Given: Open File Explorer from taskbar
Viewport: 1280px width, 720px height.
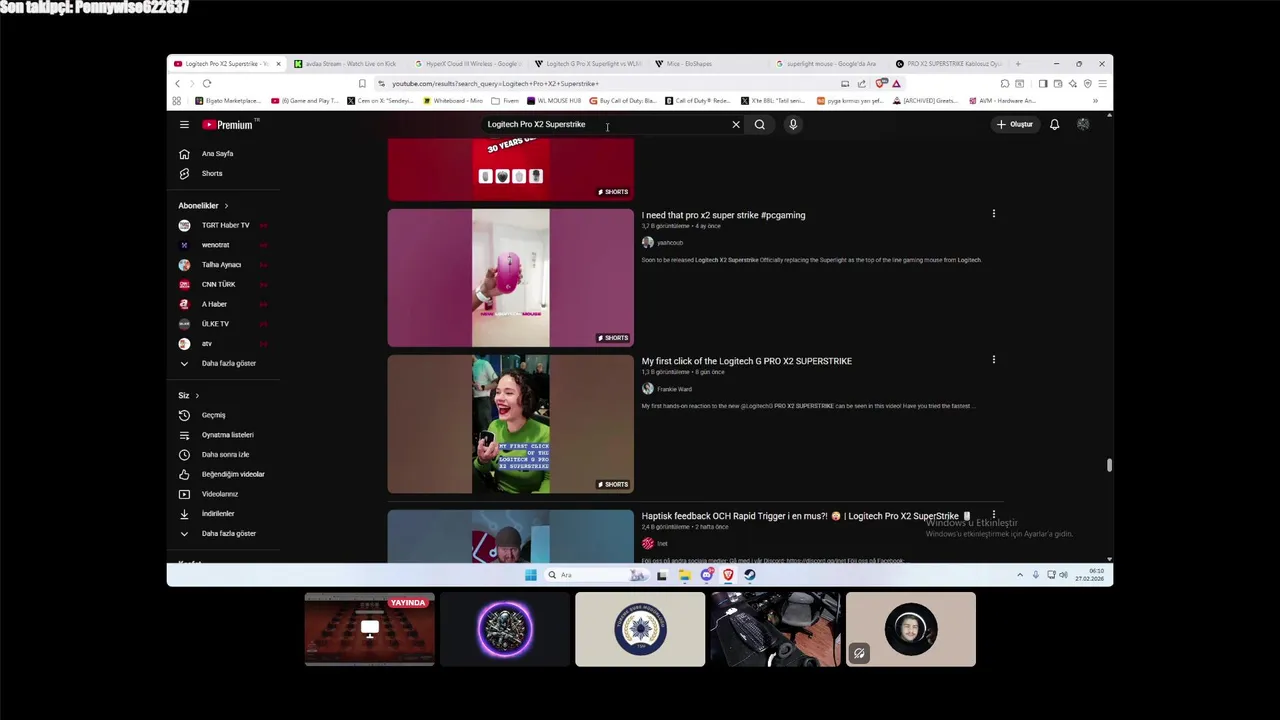Looking at the screenshot, I should [684, 575].
